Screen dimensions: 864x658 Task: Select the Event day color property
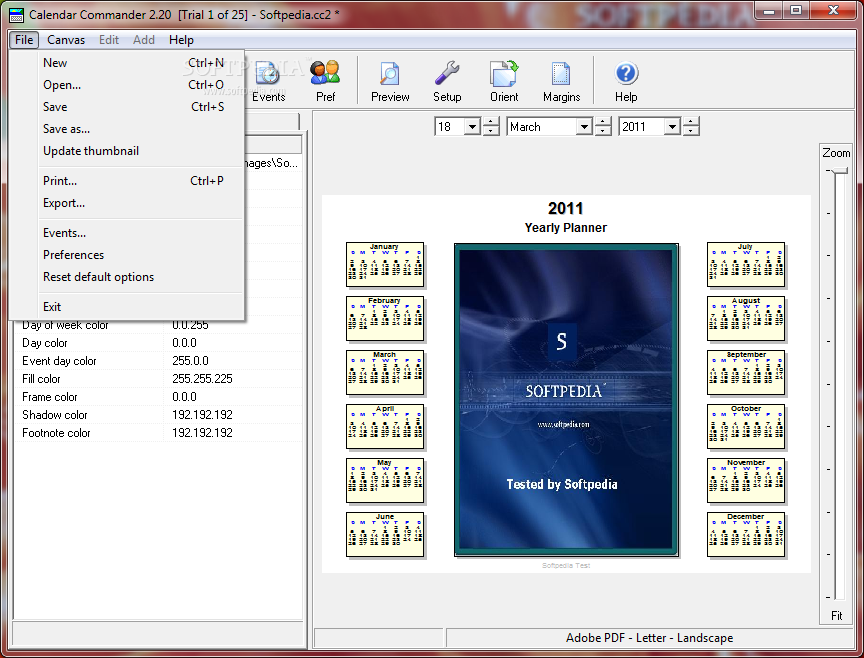[x=158, y=361]
